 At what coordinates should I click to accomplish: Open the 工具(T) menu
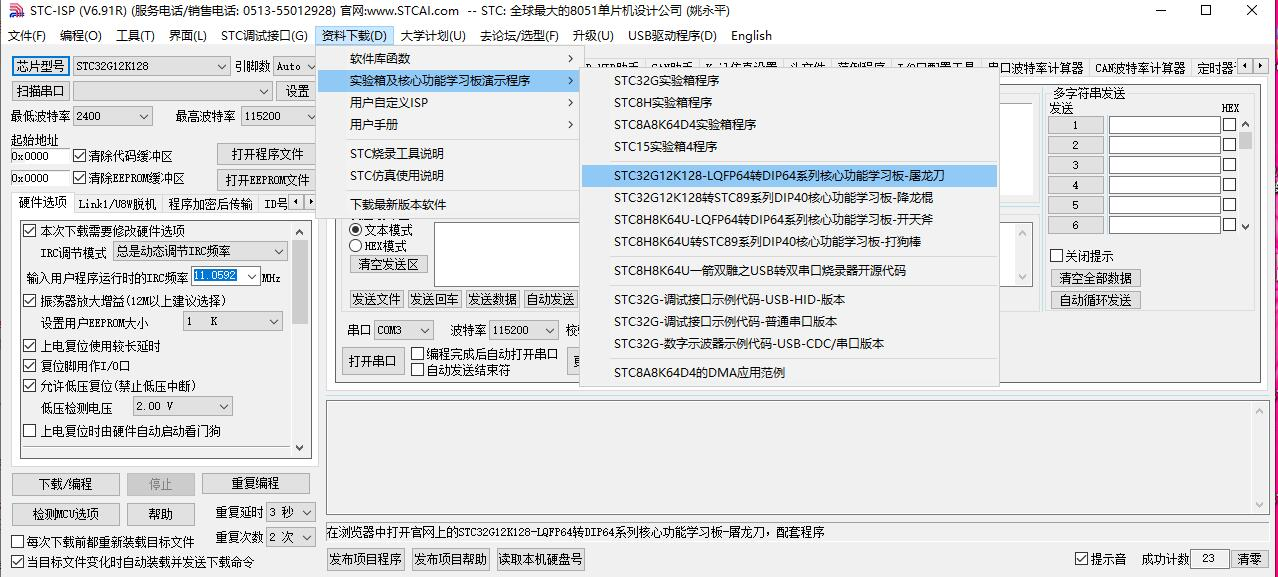[135, 35]
